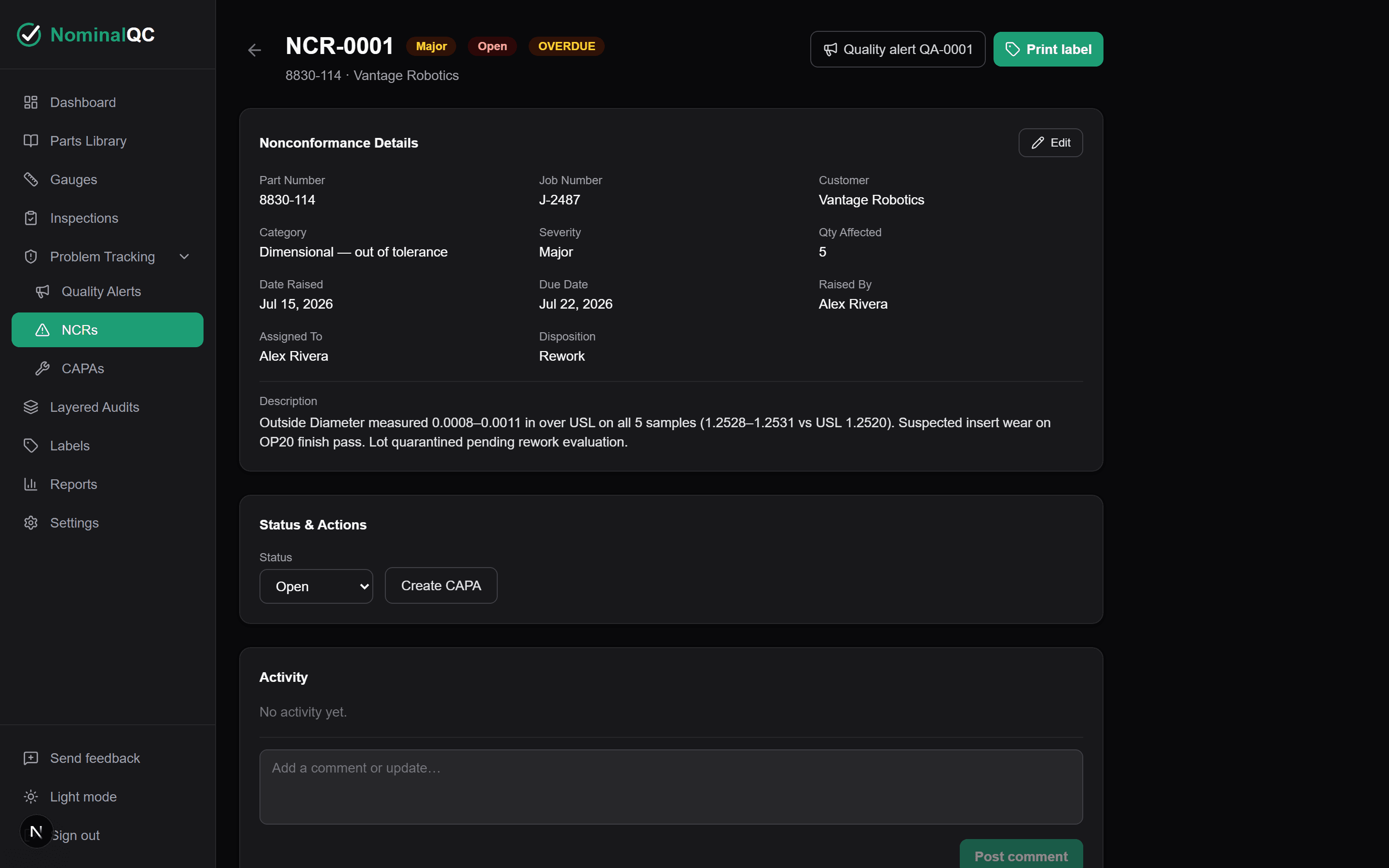
Task: Click megaphone icon on Quality alert QA-0001
Action: coord(831,49)
